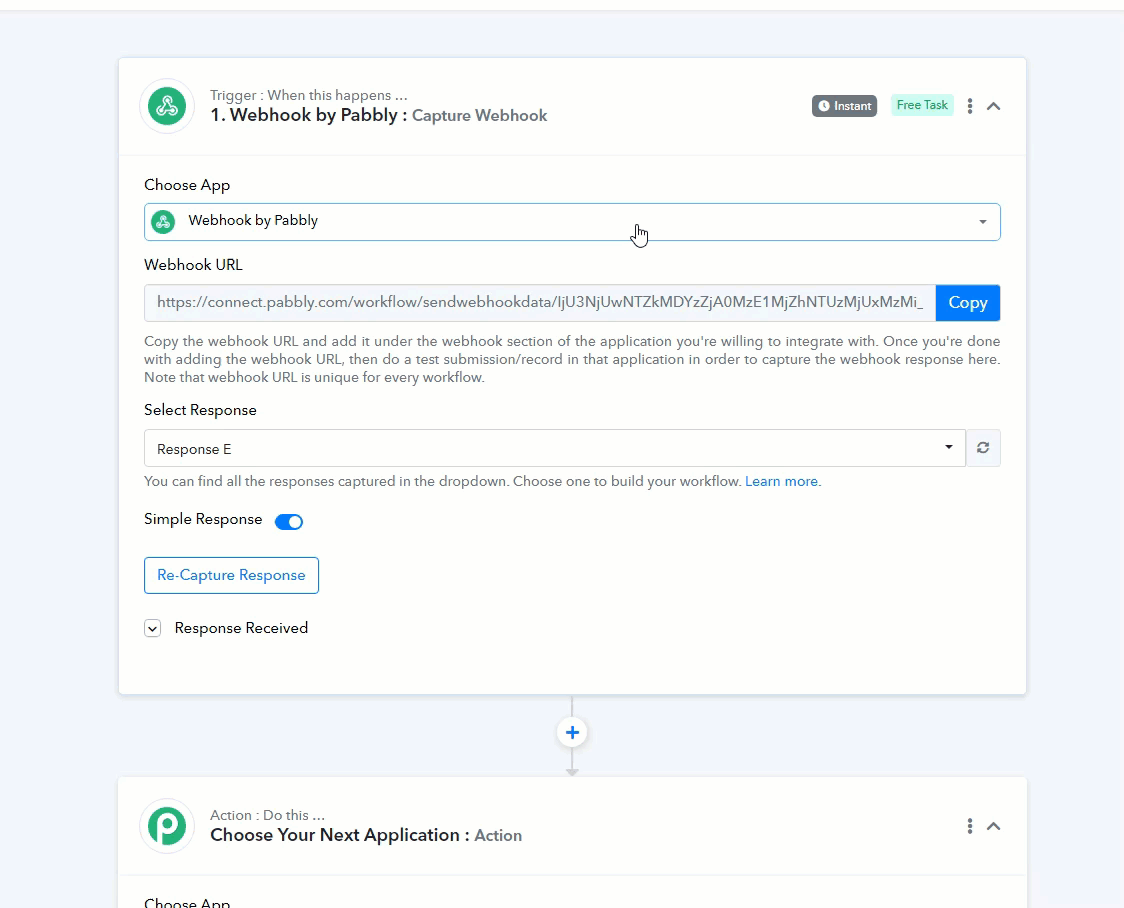The image size is (1124, 908).
Task: Toggle the Simple Response switch
Action: (x=289, y=522)
